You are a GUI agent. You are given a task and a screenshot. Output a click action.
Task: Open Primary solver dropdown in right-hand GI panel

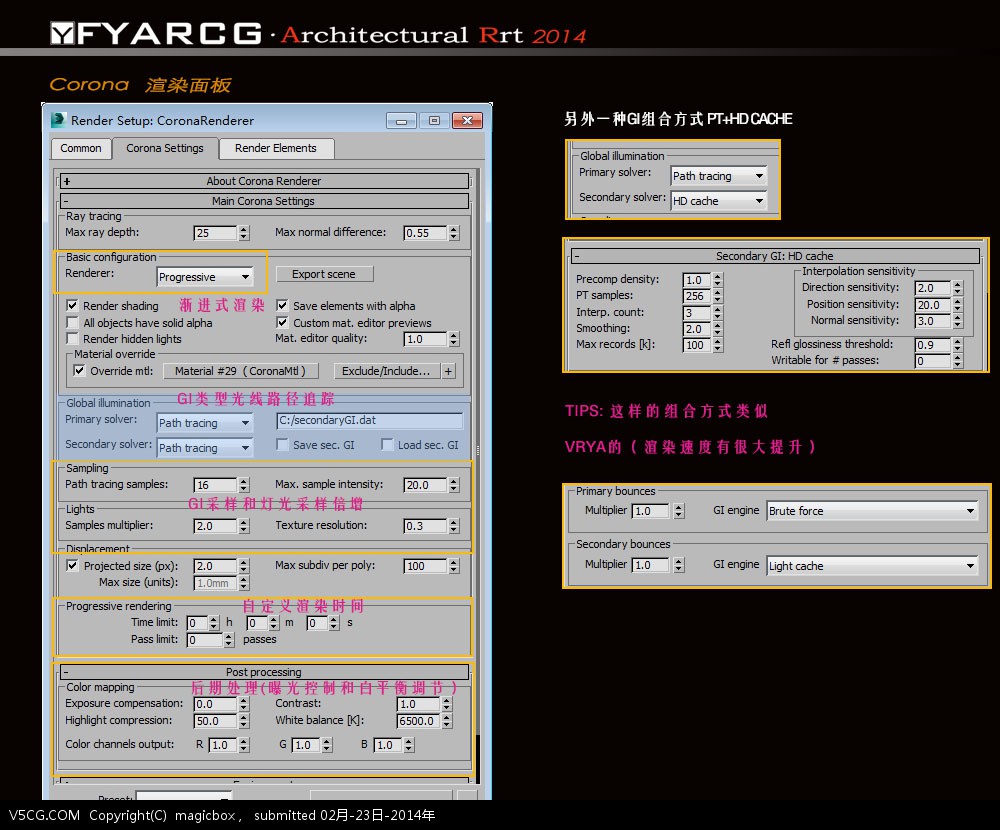pos(719,175)
